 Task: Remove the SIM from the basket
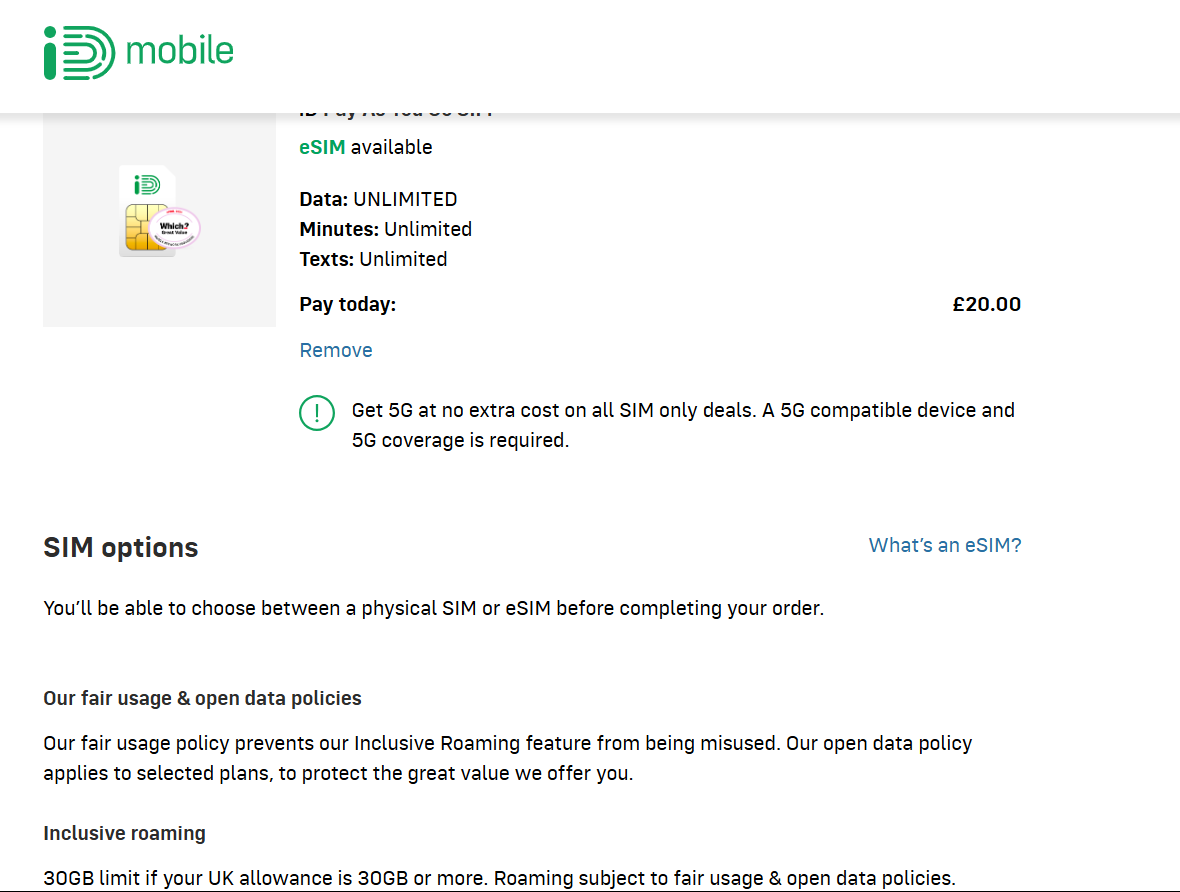336,350
